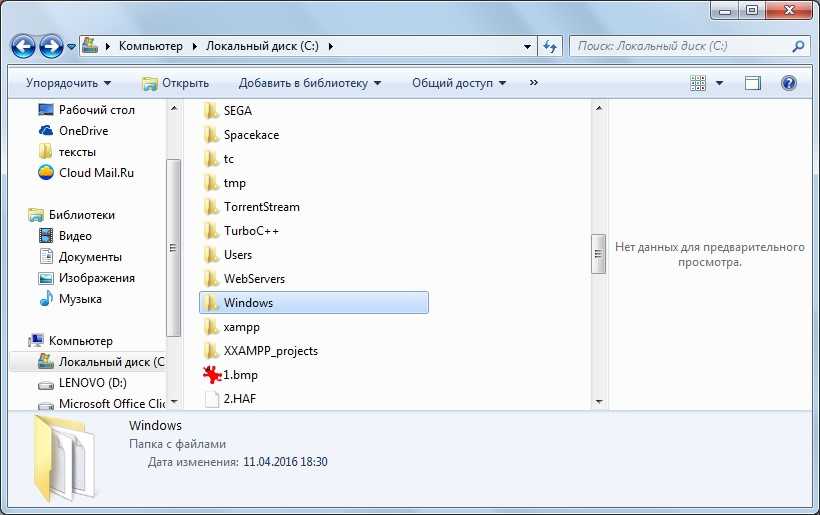Show more toolbar commands chevron

point(533,83)
